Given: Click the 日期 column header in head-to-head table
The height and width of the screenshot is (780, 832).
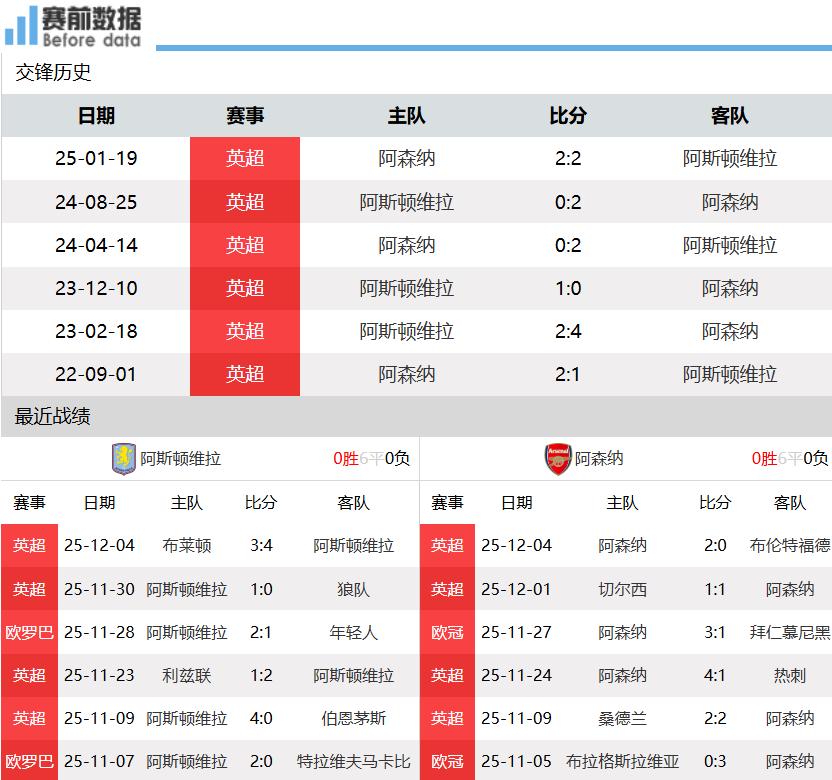Looking at the screenshot, I should tap(96, 116).
